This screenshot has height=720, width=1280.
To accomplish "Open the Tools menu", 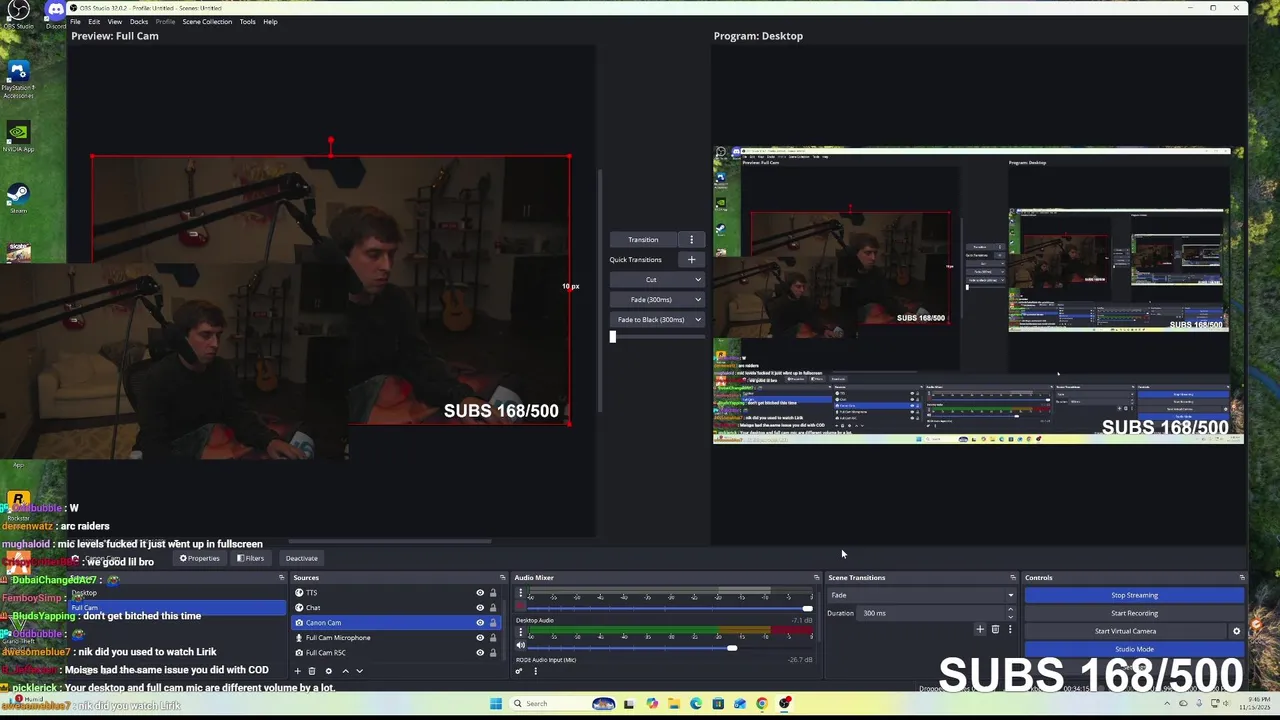I will pyautogui.click(x=247, y=21).
